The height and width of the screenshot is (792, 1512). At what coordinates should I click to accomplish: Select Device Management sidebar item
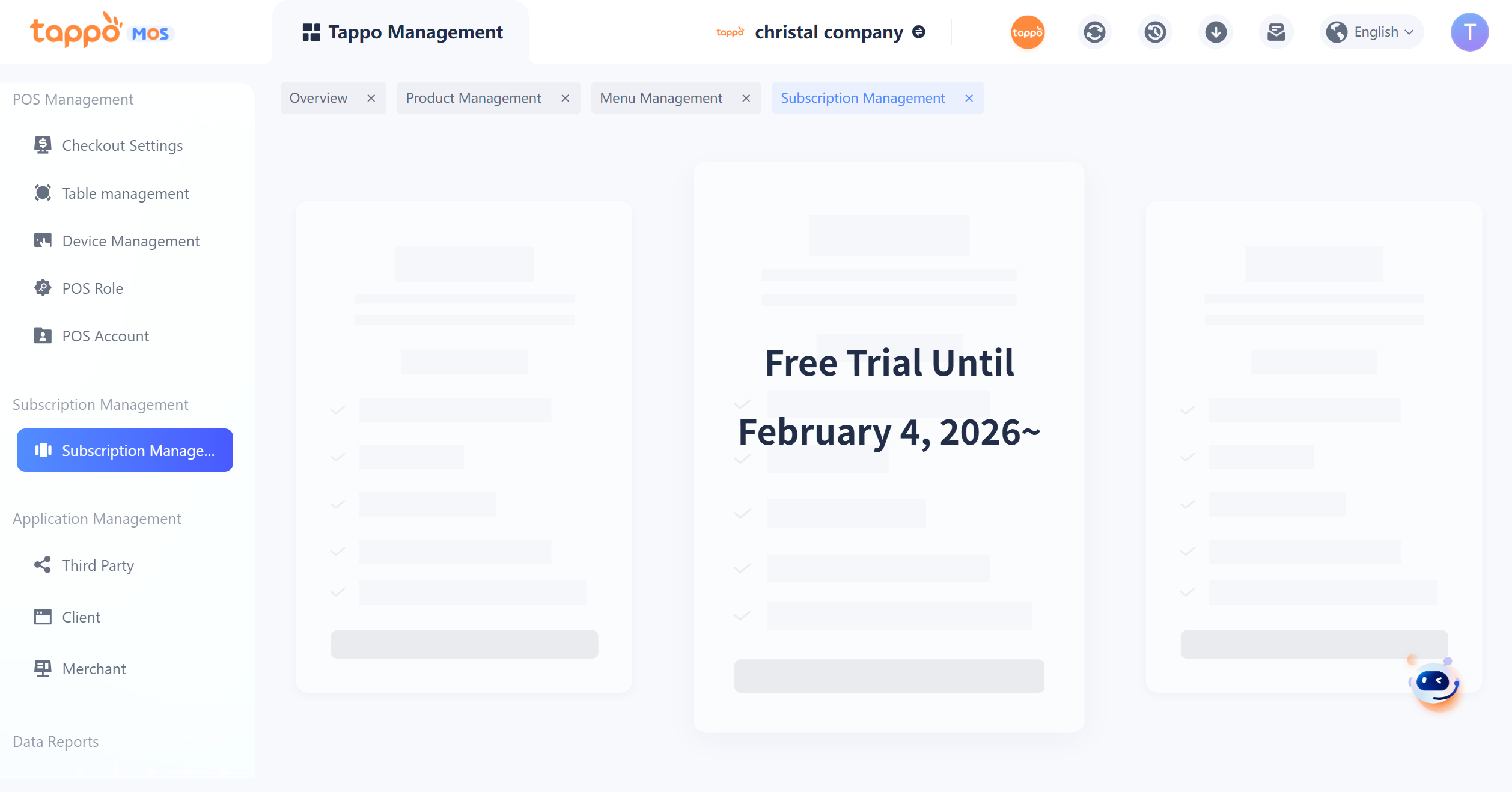[x=130, y=241]
